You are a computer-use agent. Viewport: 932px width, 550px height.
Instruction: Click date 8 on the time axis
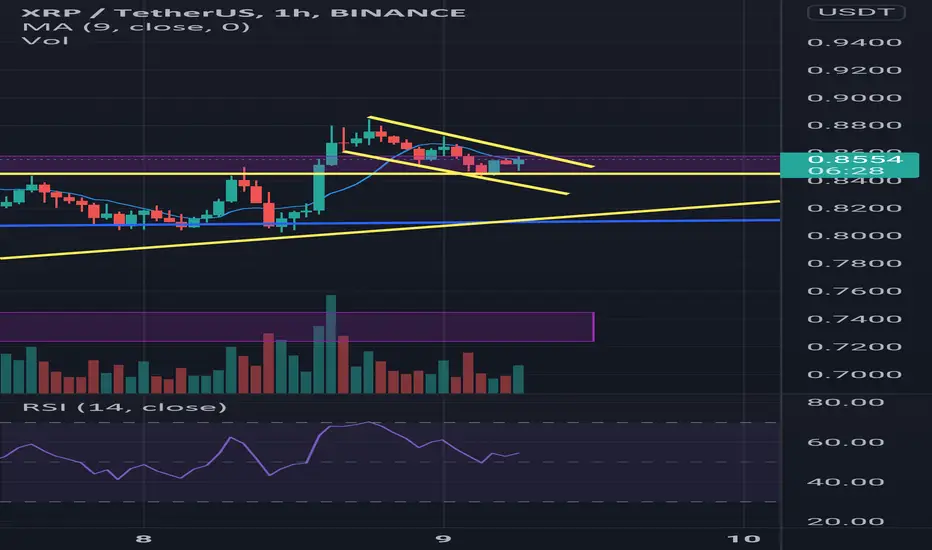[x=143, y=539]
